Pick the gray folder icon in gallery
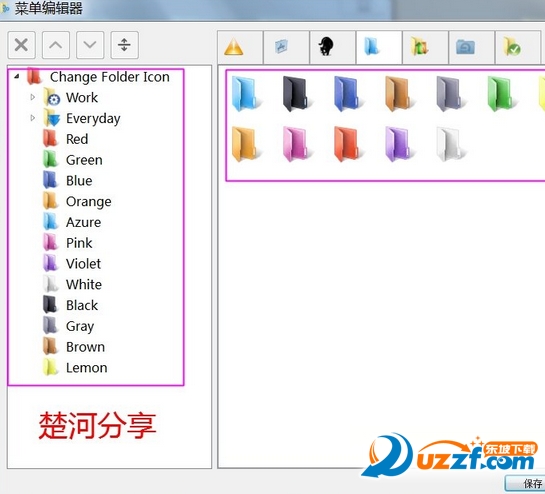 [450, 94]
